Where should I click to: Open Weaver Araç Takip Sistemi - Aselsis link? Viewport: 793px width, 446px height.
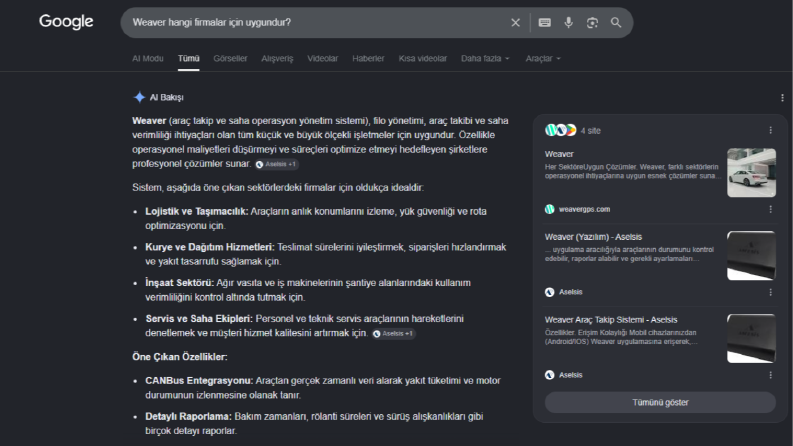tap(611, 320)
